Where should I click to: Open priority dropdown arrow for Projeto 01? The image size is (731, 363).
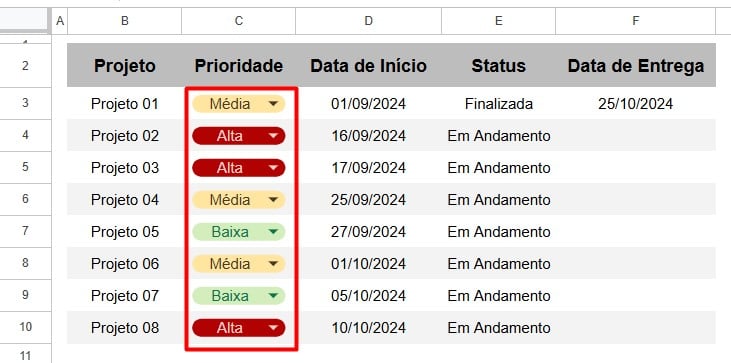coord(273,104)
